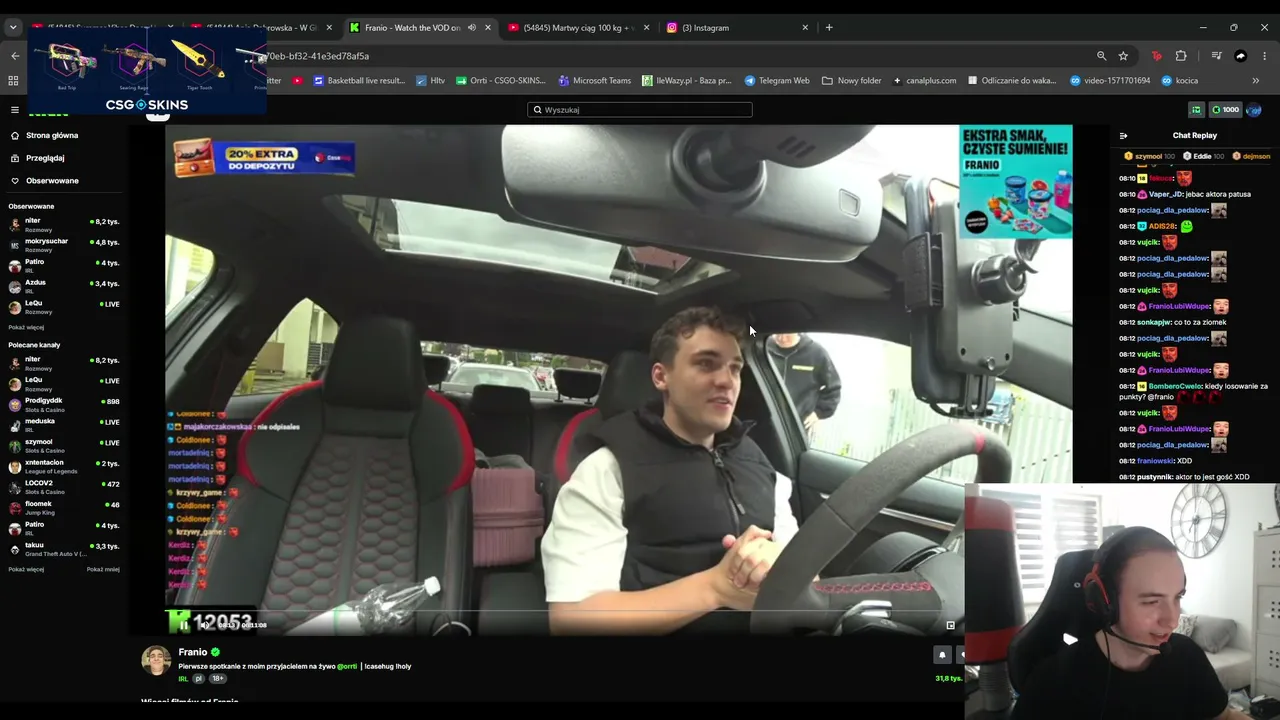Close the Martwy ciąg 100 kg tab

point(646,28)
